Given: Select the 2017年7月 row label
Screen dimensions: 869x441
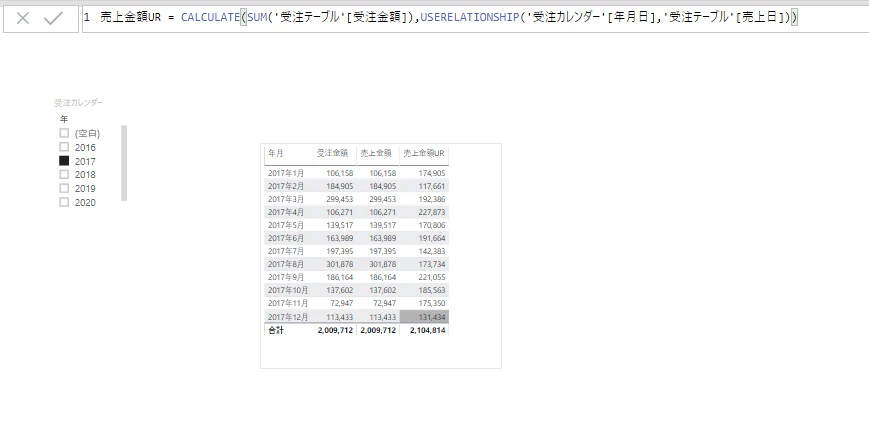Looking at the screenshot, I should pyautogui.click(x=286, y=251).
